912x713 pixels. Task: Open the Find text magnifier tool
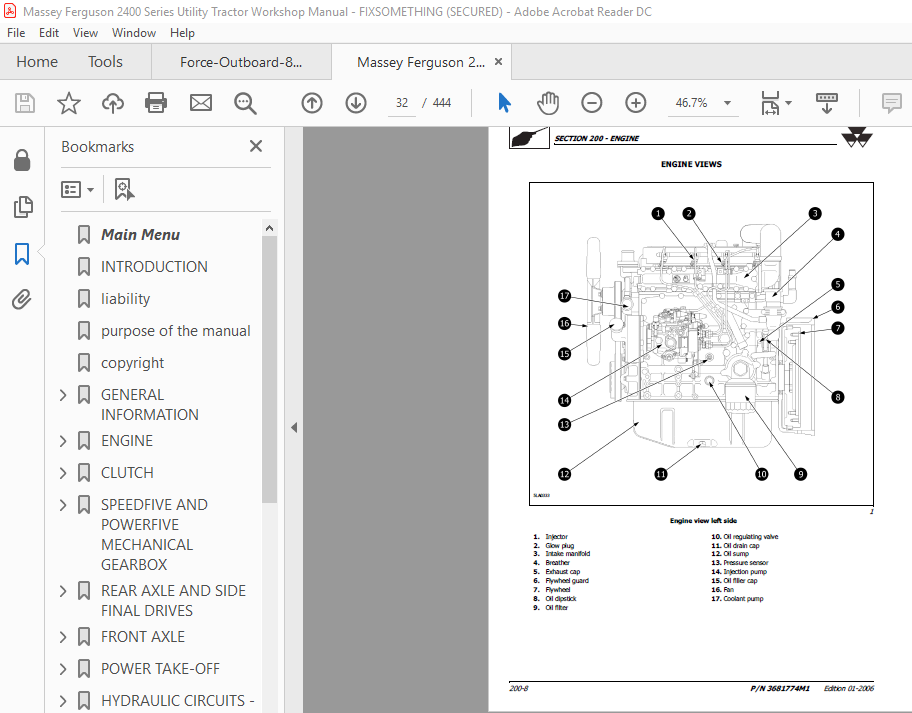tap(245, 103)
